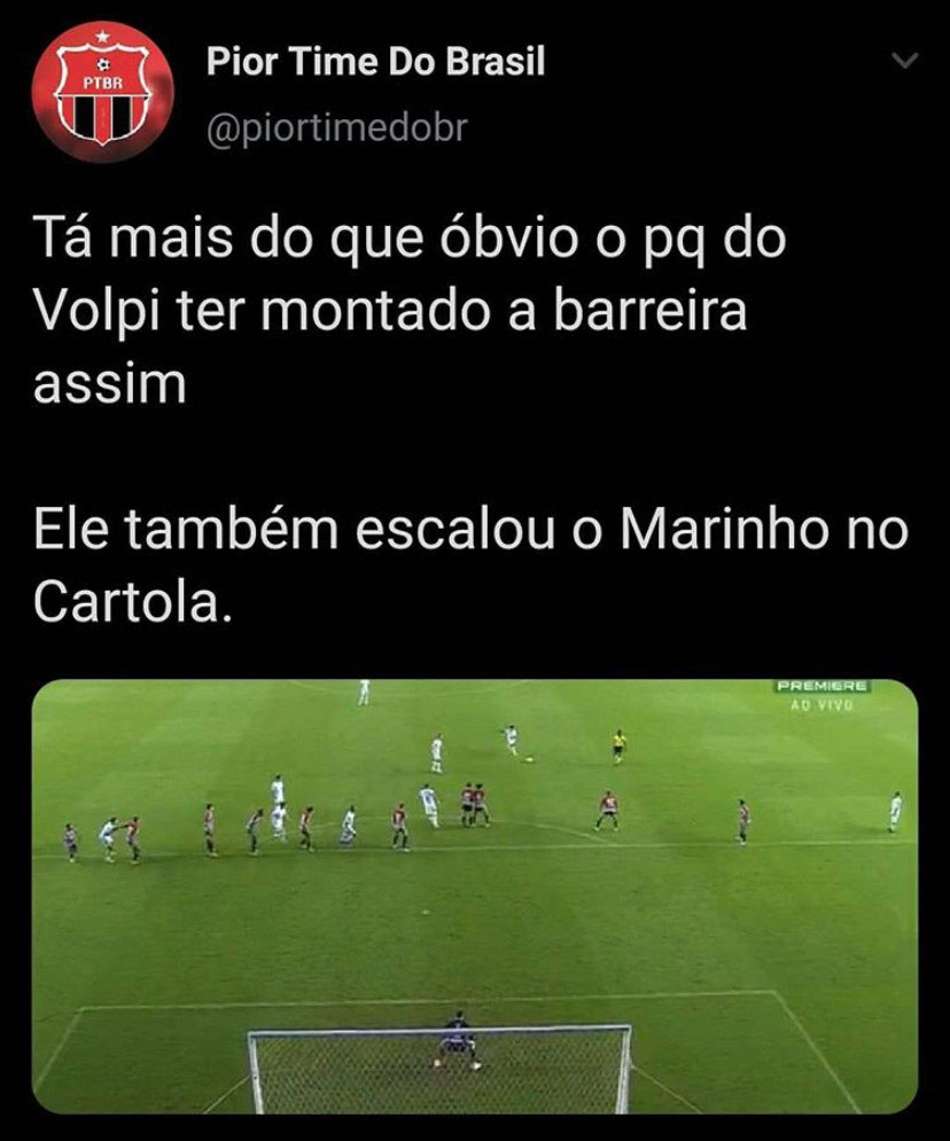Click the word barreira in the tweet
Image resolution: width=950 pixels, height=1141 pixels.
pyautogui.click(x=650, y=311)
